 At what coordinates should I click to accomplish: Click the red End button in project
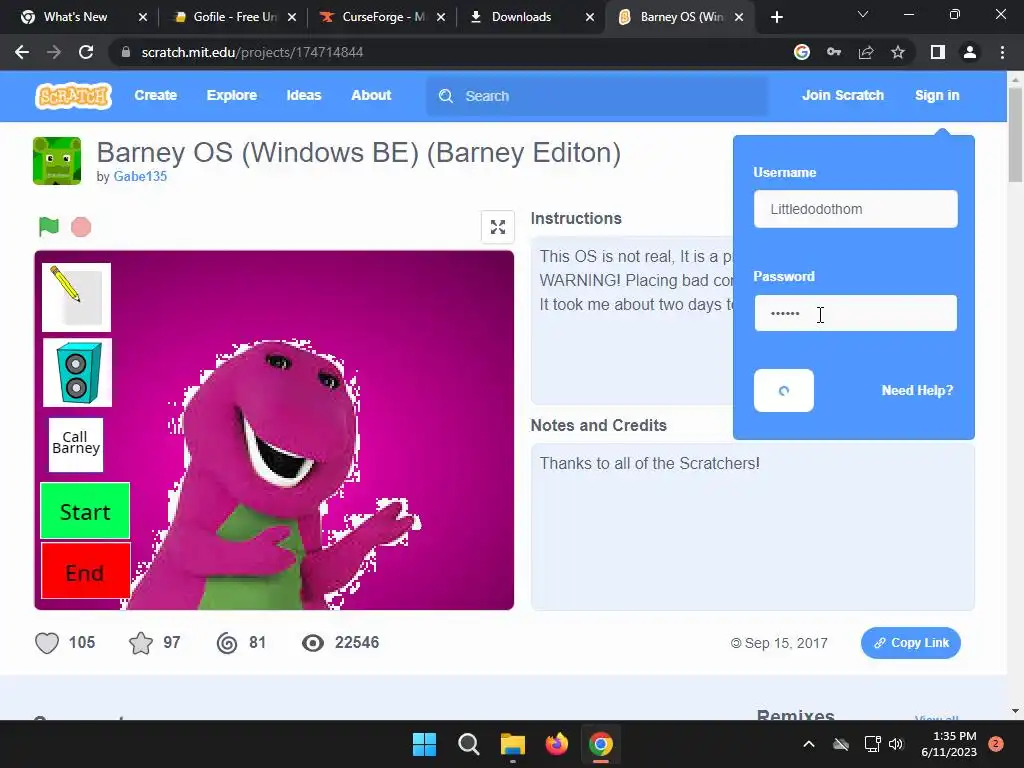86,571
